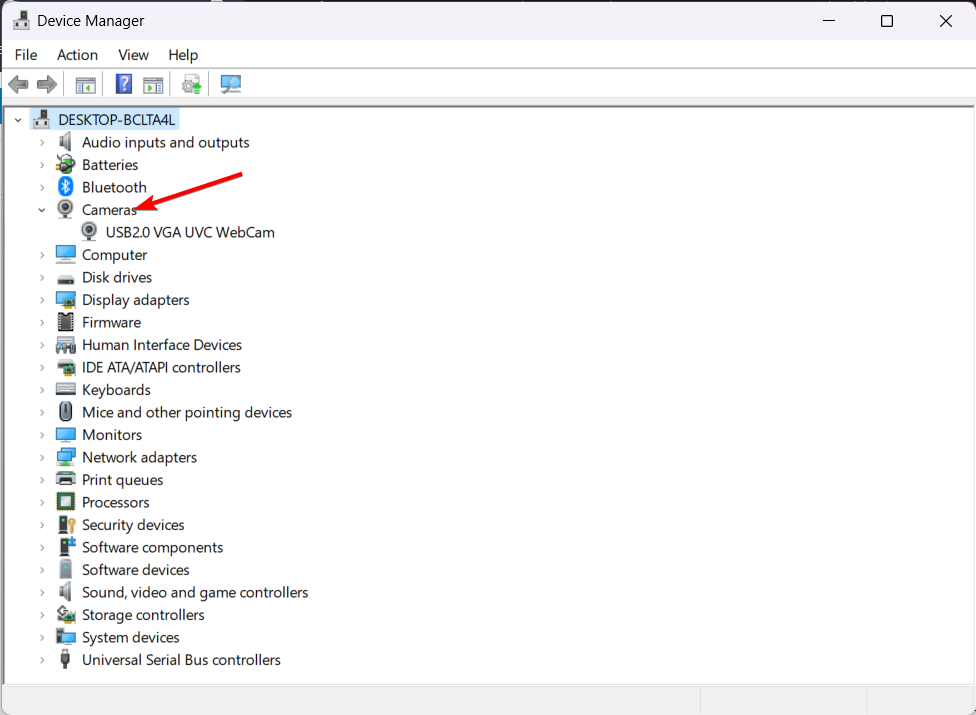The image size is (976, 715).
Task: Click the mouse icon beside Mice and other pointing devices
Action: [x=65, y=411]
